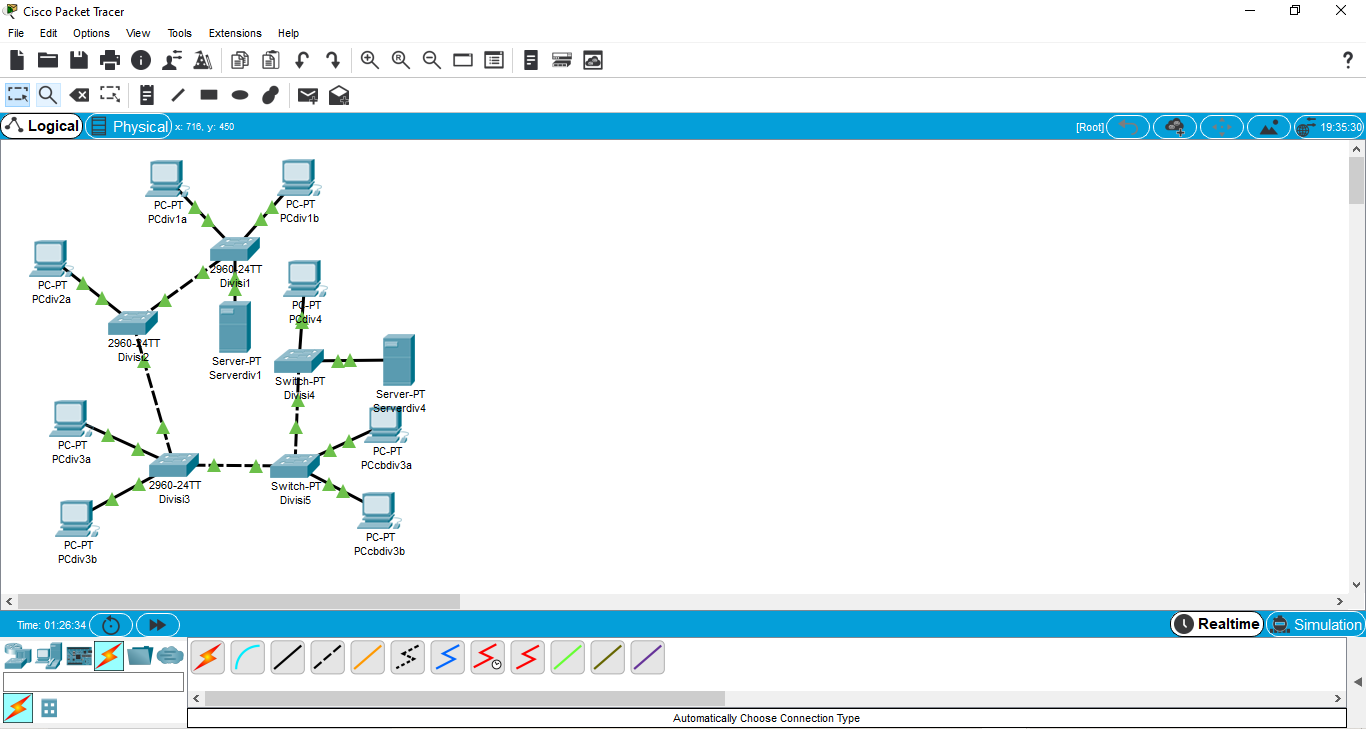Place a Note on the workspace
This screenshot has width=1366, height=729.
click(x=147, y=95)
